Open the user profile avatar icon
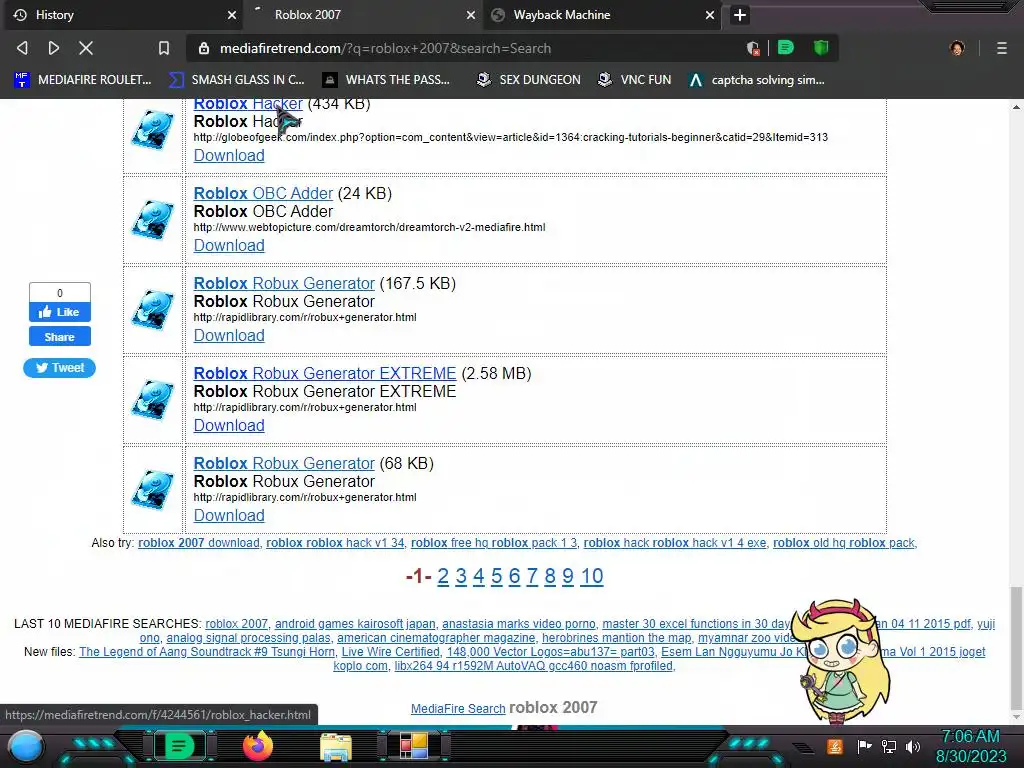 click(957, 48)
